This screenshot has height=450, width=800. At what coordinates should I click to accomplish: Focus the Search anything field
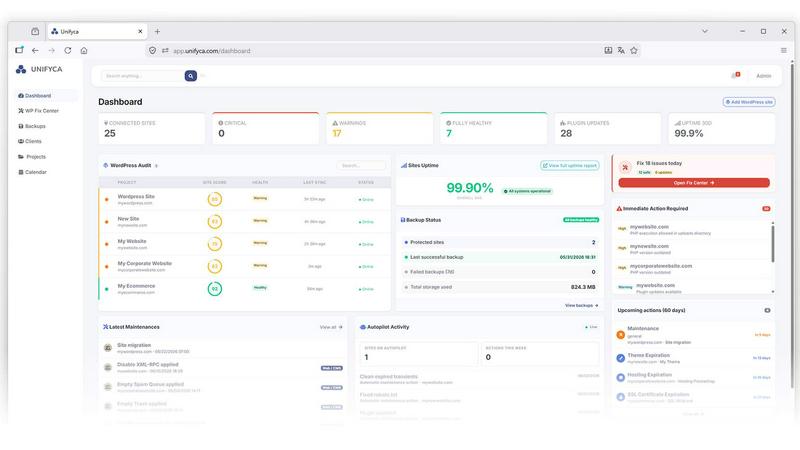(x=143, y=76)
